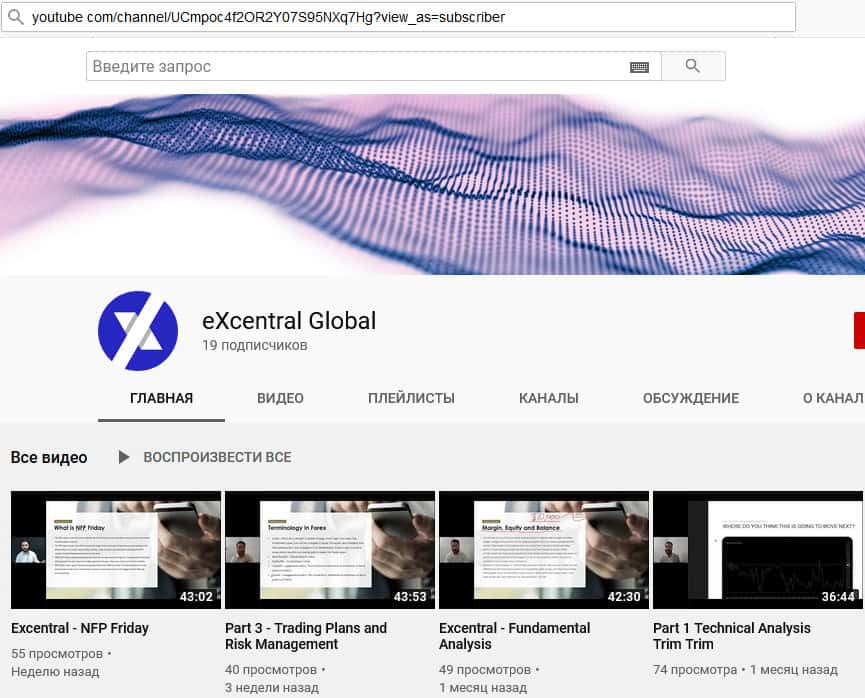Open the Fundamental Analysis video thumbnail

(544, 550)
